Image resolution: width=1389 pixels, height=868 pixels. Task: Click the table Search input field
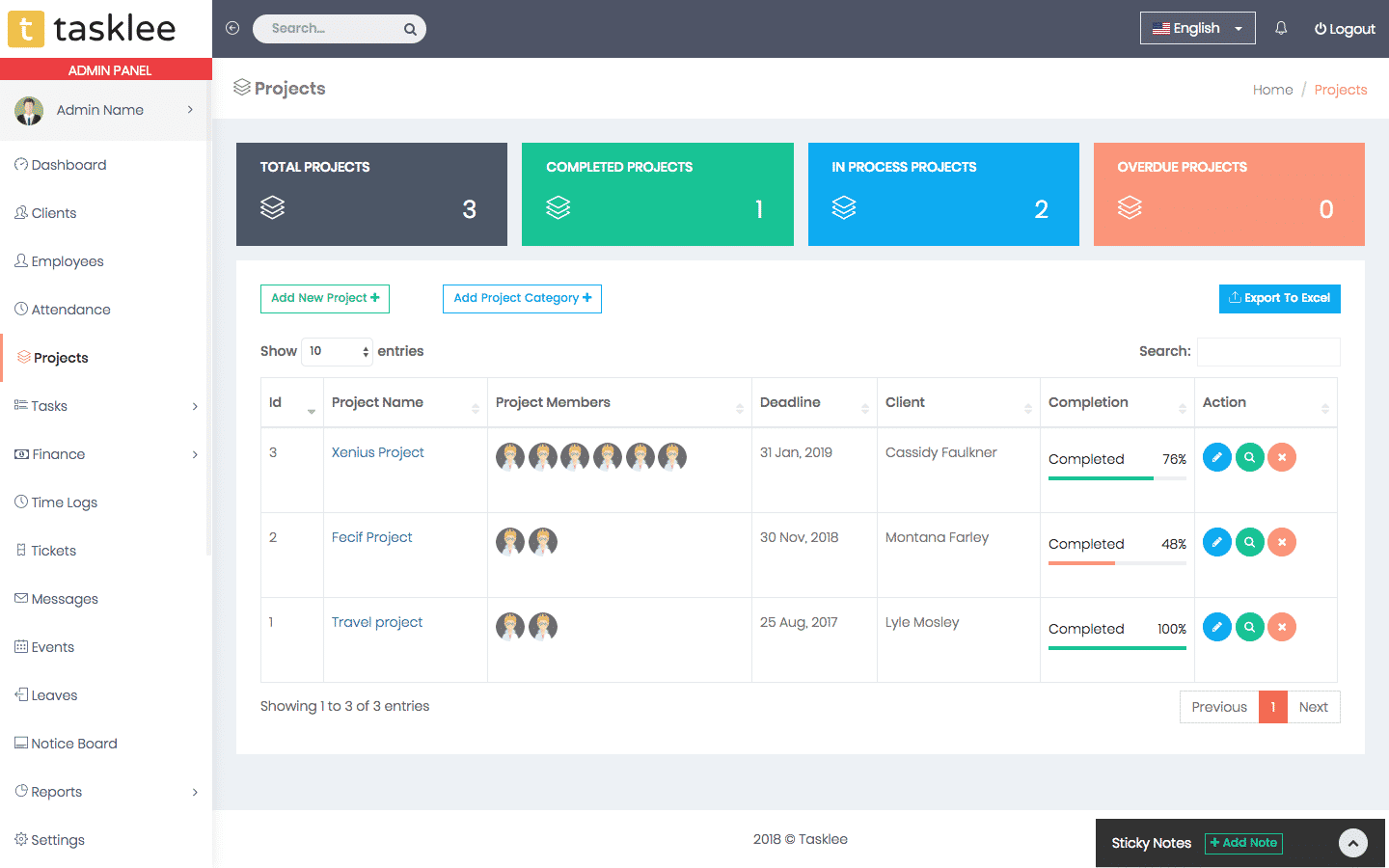click(1267, 351)
